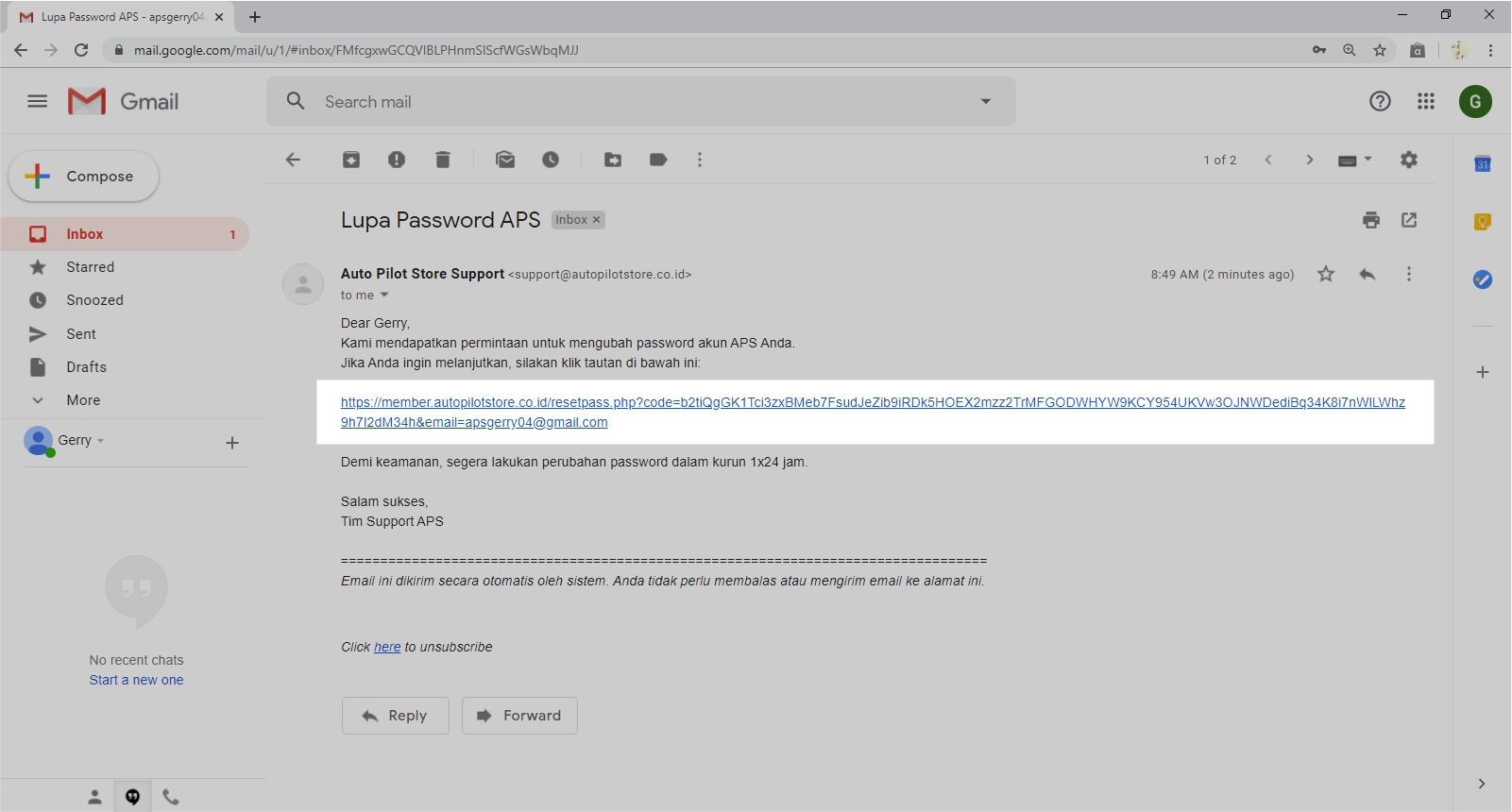Go to the Drafts folder

86,367
